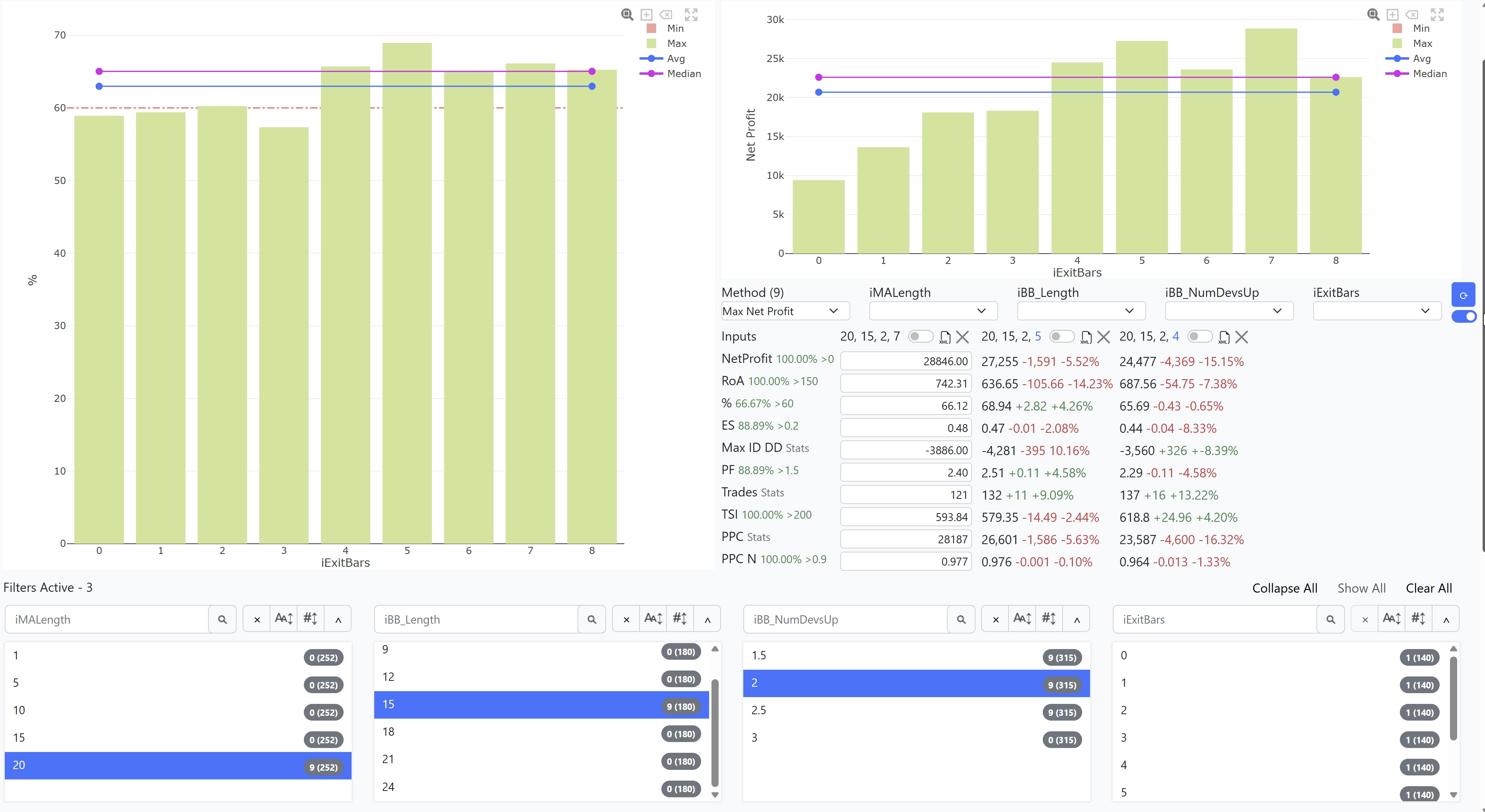
Task: Collapse the iMALength filter panel
Action: point(338,620)
